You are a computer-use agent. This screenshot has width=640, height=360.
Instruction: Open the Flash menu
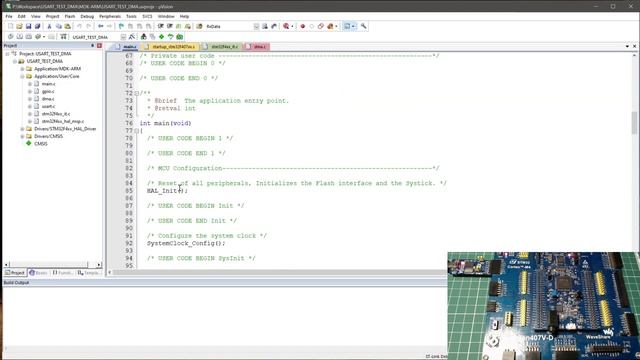(70, 16)
